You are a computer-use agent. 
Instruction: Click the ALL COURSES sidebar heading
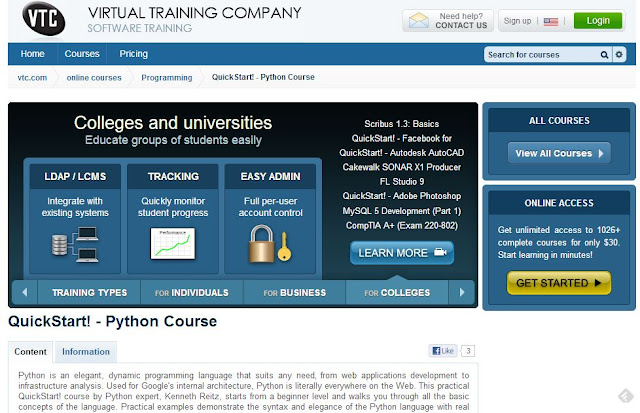[559, 120]
